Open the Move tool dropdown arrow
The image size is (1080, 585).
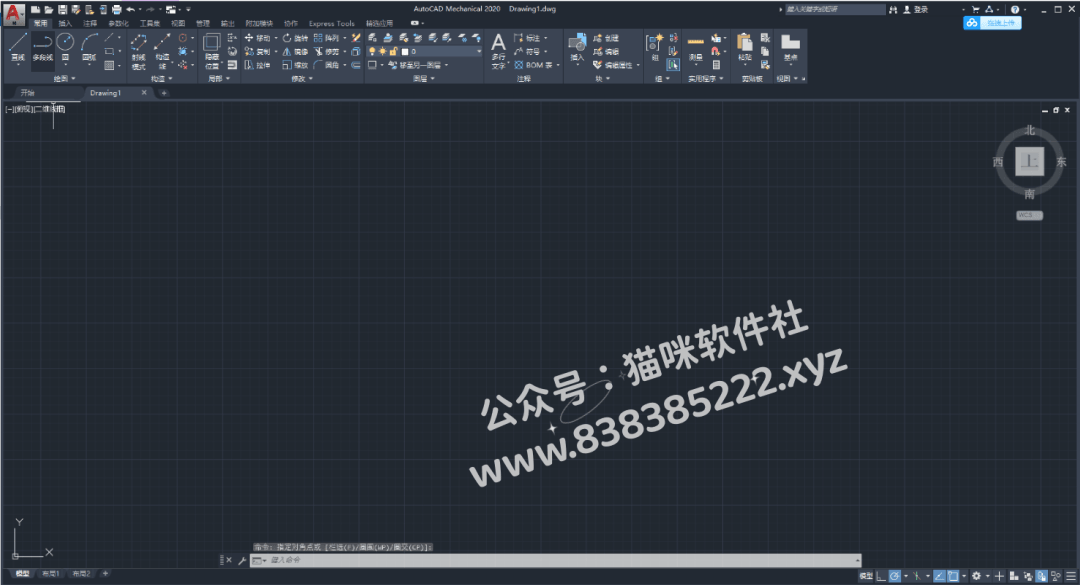[276, 38]
